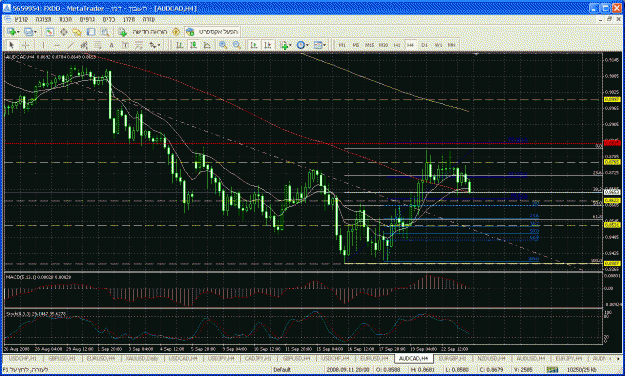
Task: Select the Crosshair tool
Action: 26,45
